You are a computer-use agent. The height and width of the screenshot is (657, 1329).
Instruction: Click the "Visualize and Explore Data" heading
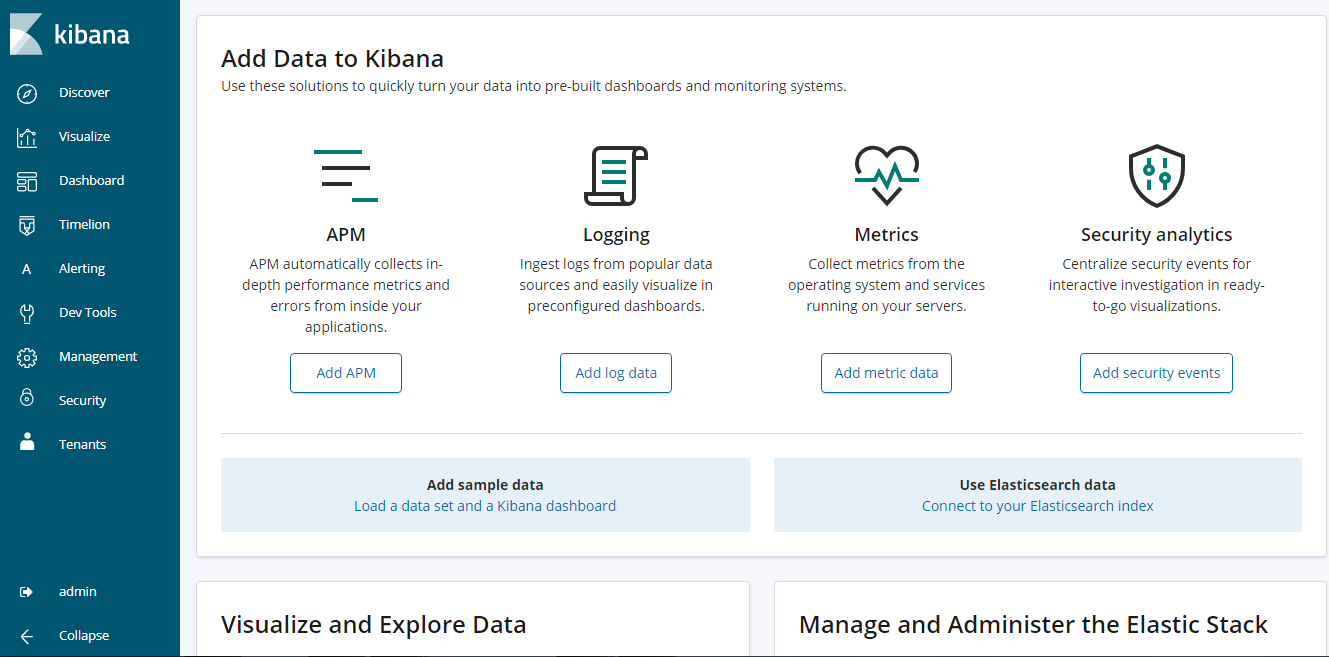[373, 625]
